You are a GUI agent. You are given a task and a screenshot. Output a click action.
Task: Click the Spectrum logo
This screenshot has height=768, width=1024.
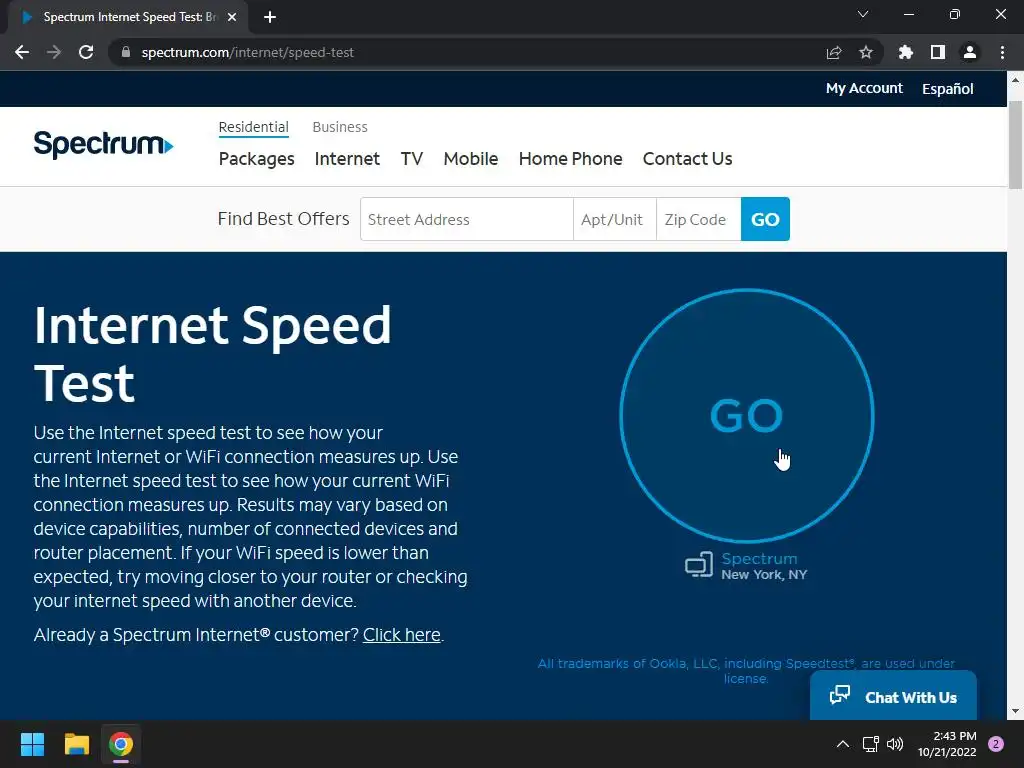click(x=103, y=144)
